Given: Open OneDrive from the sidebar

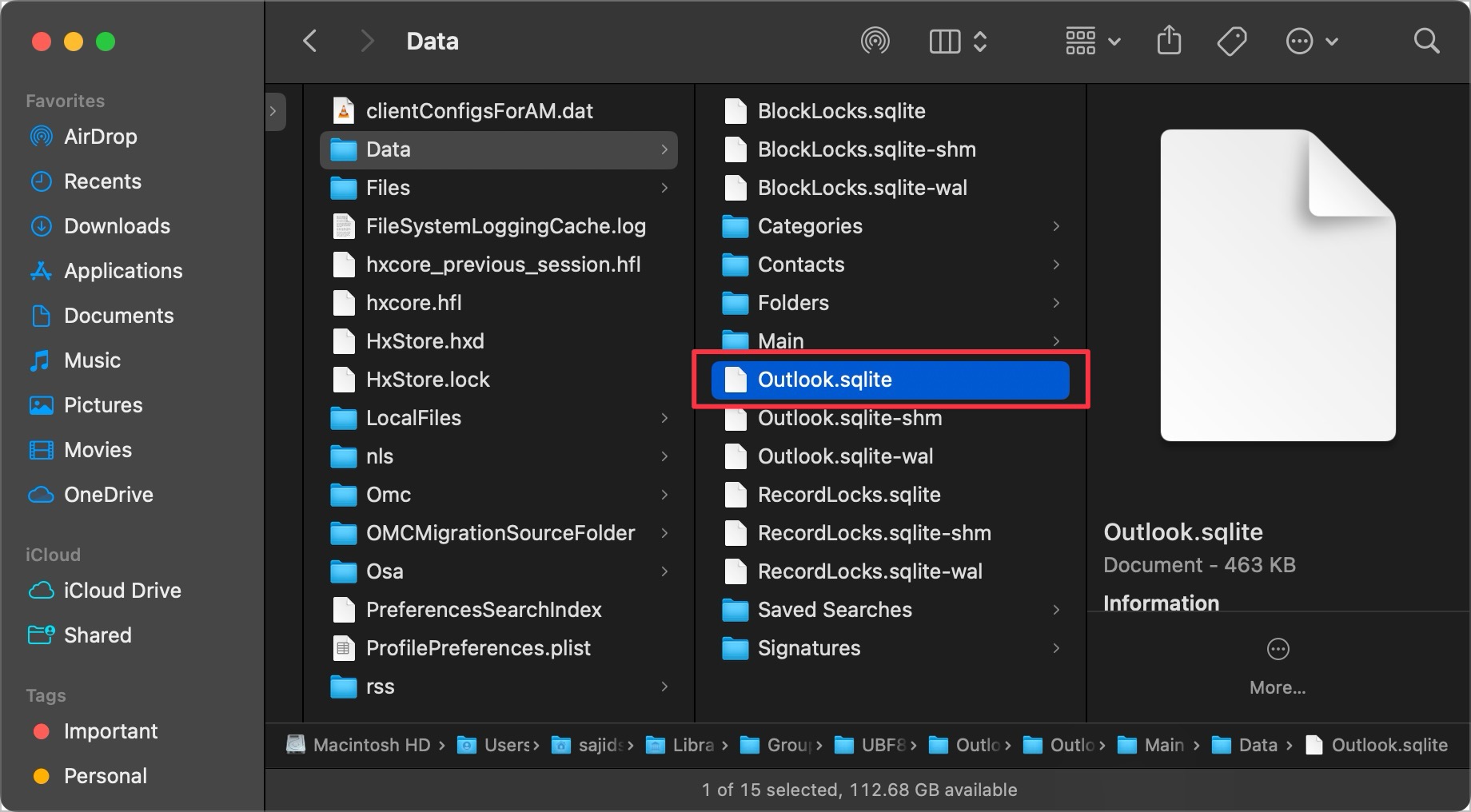Looking at the screenshot, I should [x=109, y=495].
